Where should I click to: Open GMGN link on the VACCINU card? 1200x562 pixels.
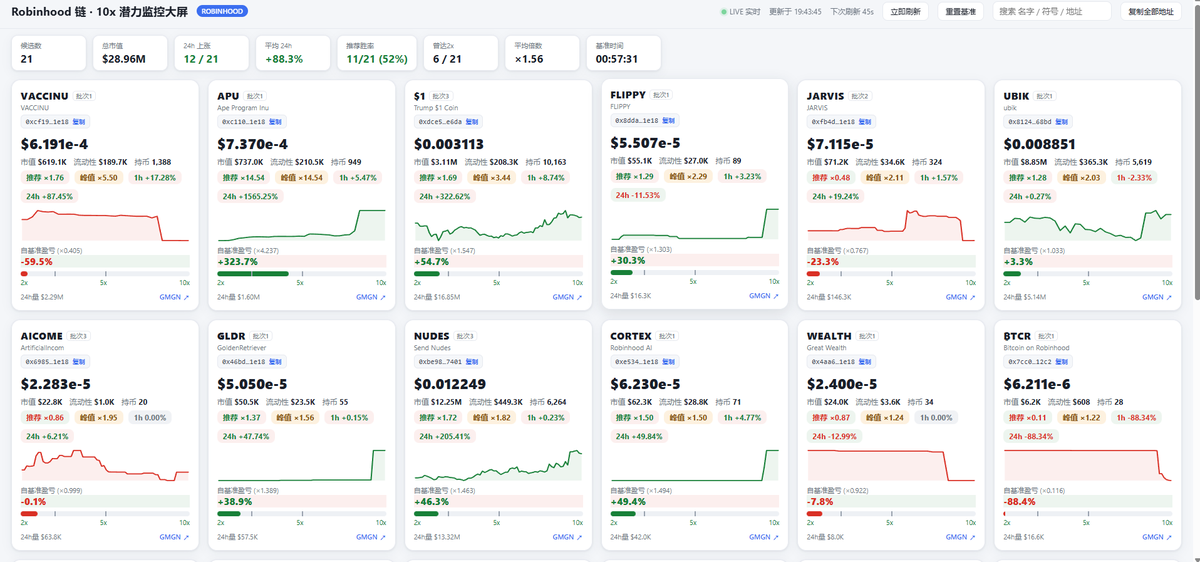tap(174, 297)
